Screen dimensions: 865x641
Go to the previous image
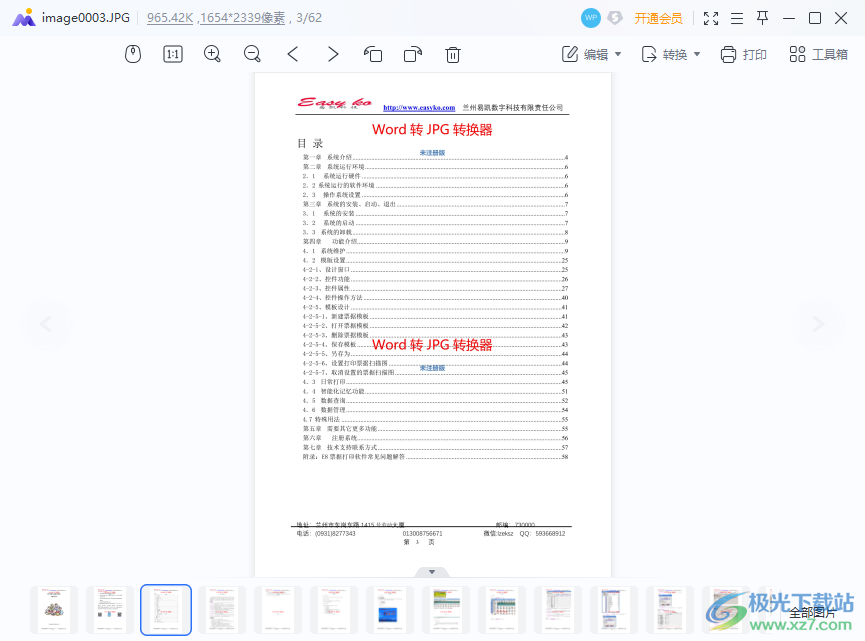292,54
